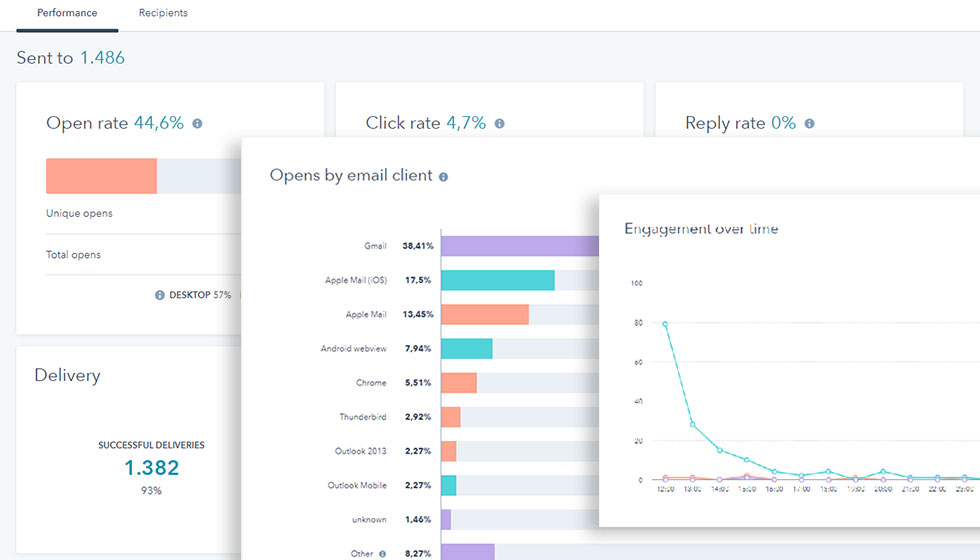980x560 pixels.
Task: Click the orange open rate progress bar
Action: (101, 176)
